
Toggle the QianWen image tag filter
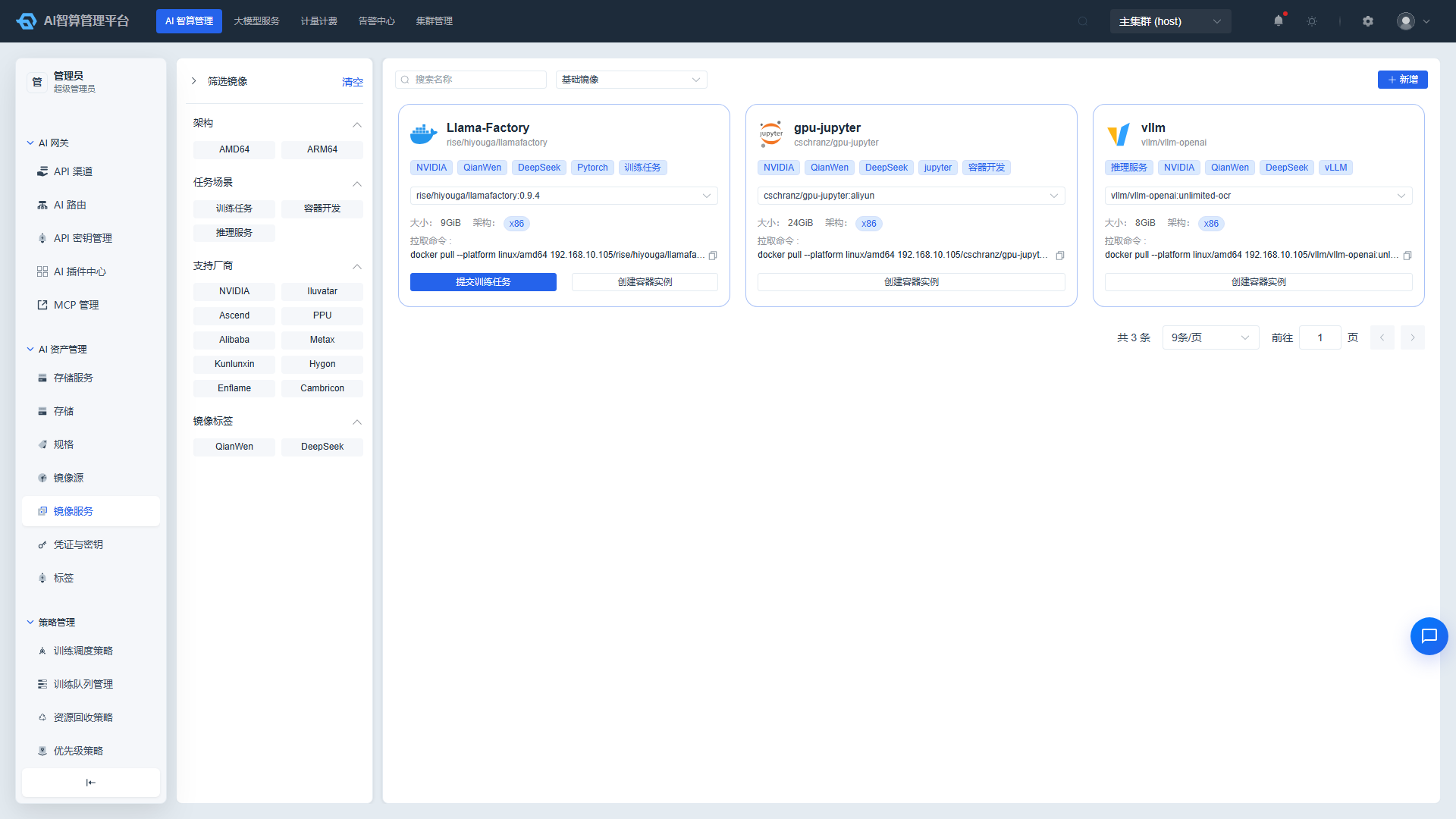234,447
